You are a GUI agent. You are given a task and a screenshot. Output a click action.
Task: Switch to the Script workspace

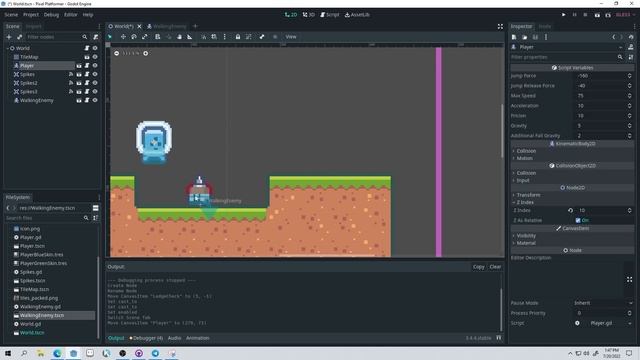tap(330, 15)
